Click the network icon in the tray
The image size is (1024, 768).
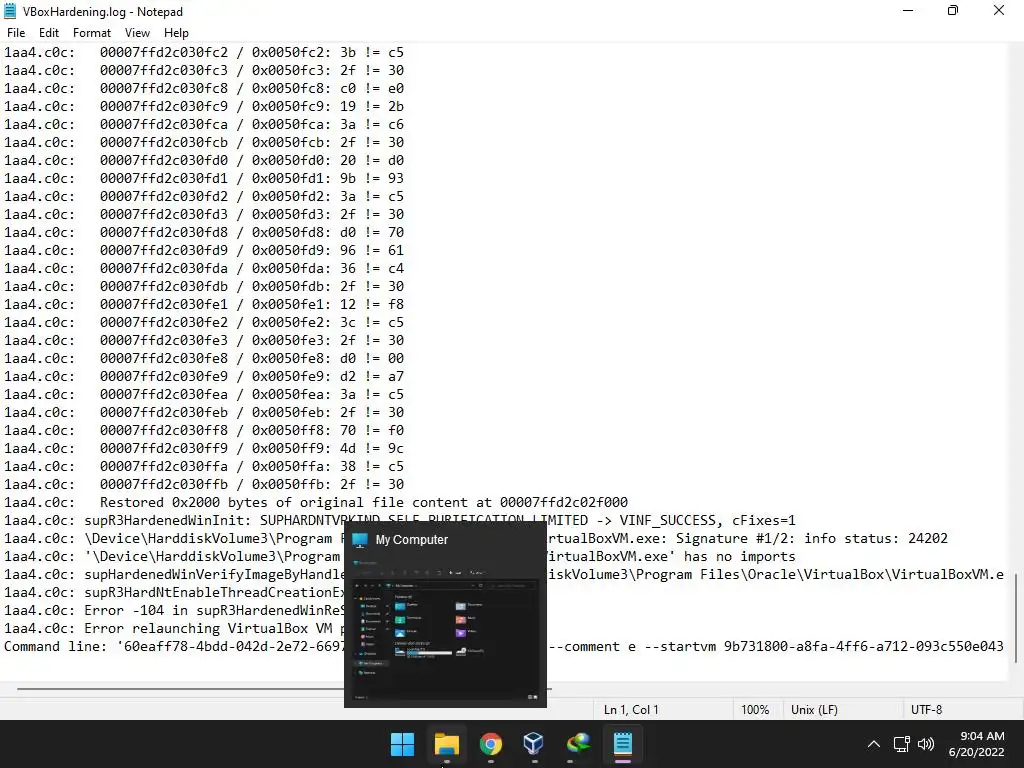point(902,744)
